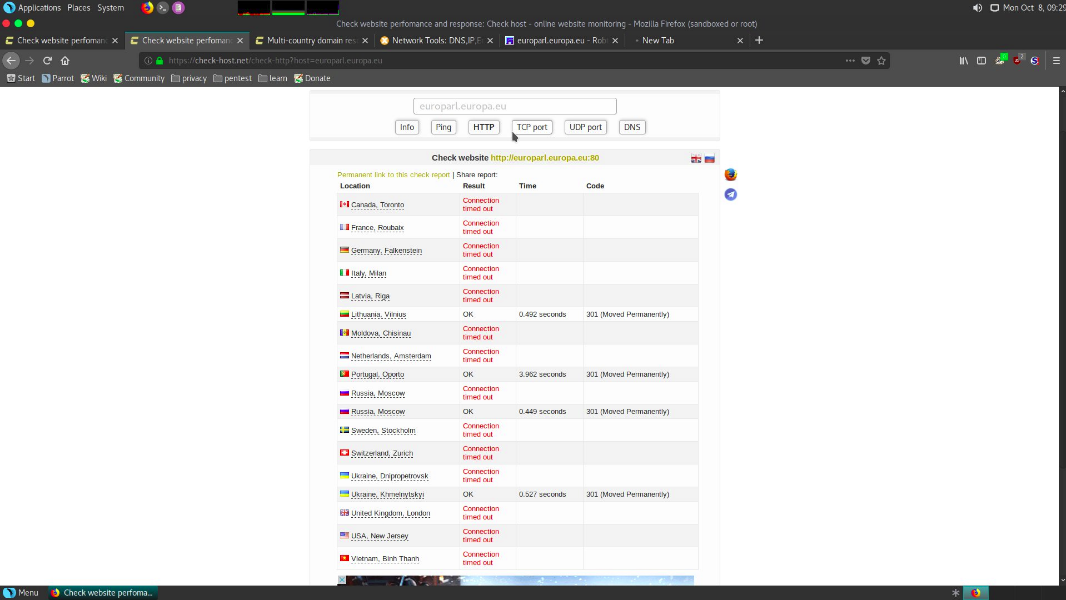
Task: Open the http://europarl.europa.eu:80 link
Action: (545, 158)
